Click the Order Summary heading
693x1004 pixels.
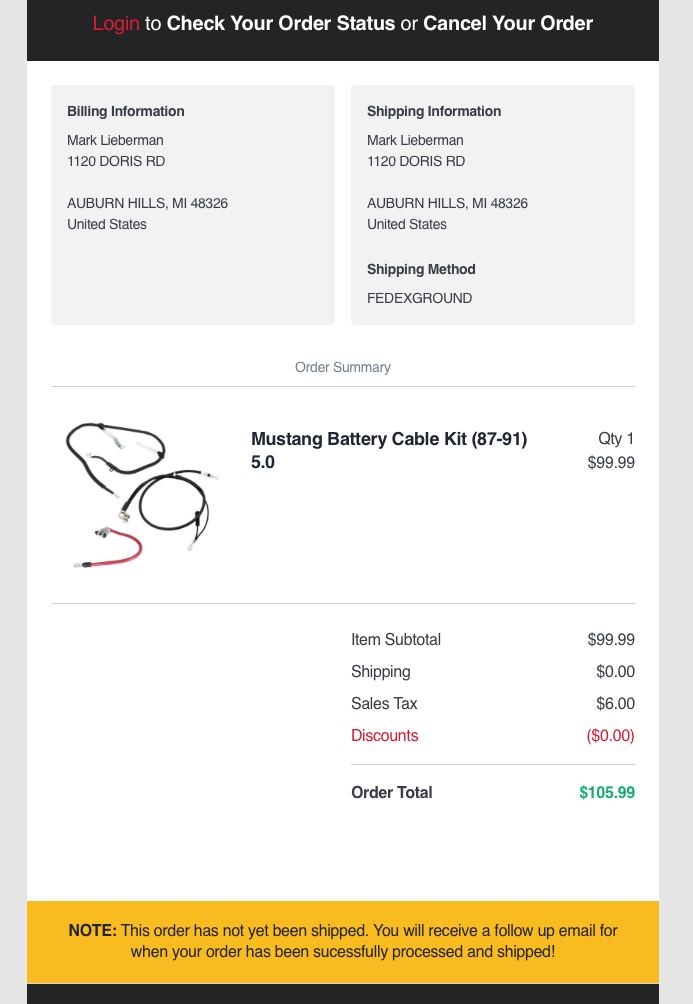tap(343, 368)
